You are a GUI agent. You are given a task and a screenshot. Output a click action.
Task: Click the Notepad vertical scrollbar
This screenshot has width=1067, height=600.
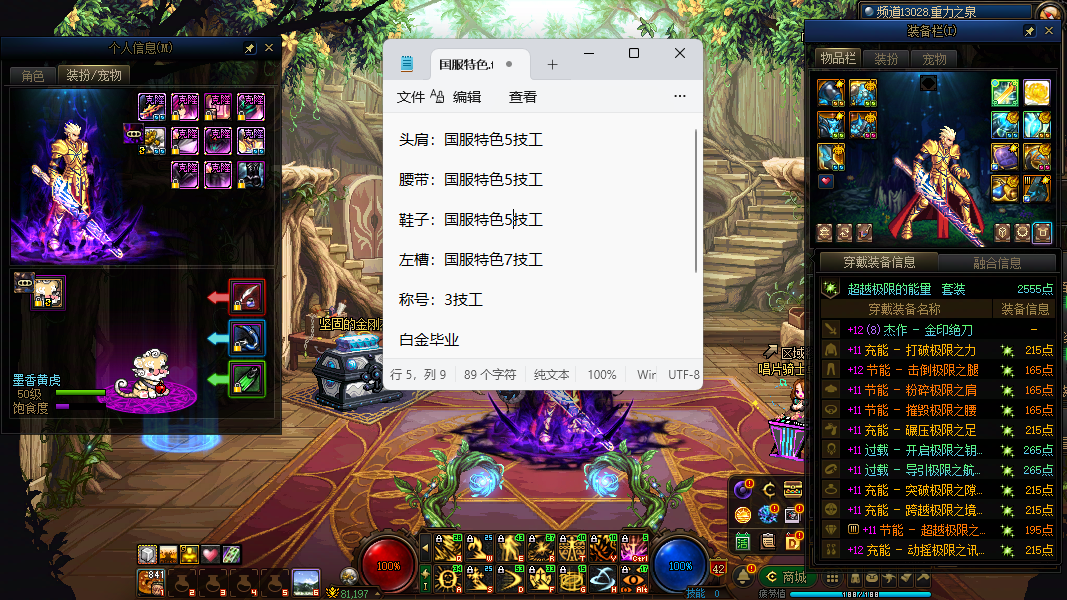tap(697, 200)
